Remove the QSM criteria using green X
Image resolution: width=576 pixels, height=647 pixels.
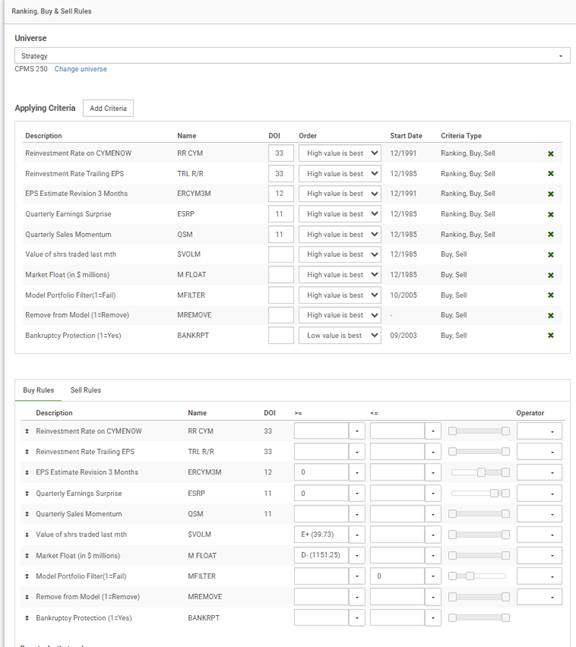pyautogui.click(x=550, y=234)
